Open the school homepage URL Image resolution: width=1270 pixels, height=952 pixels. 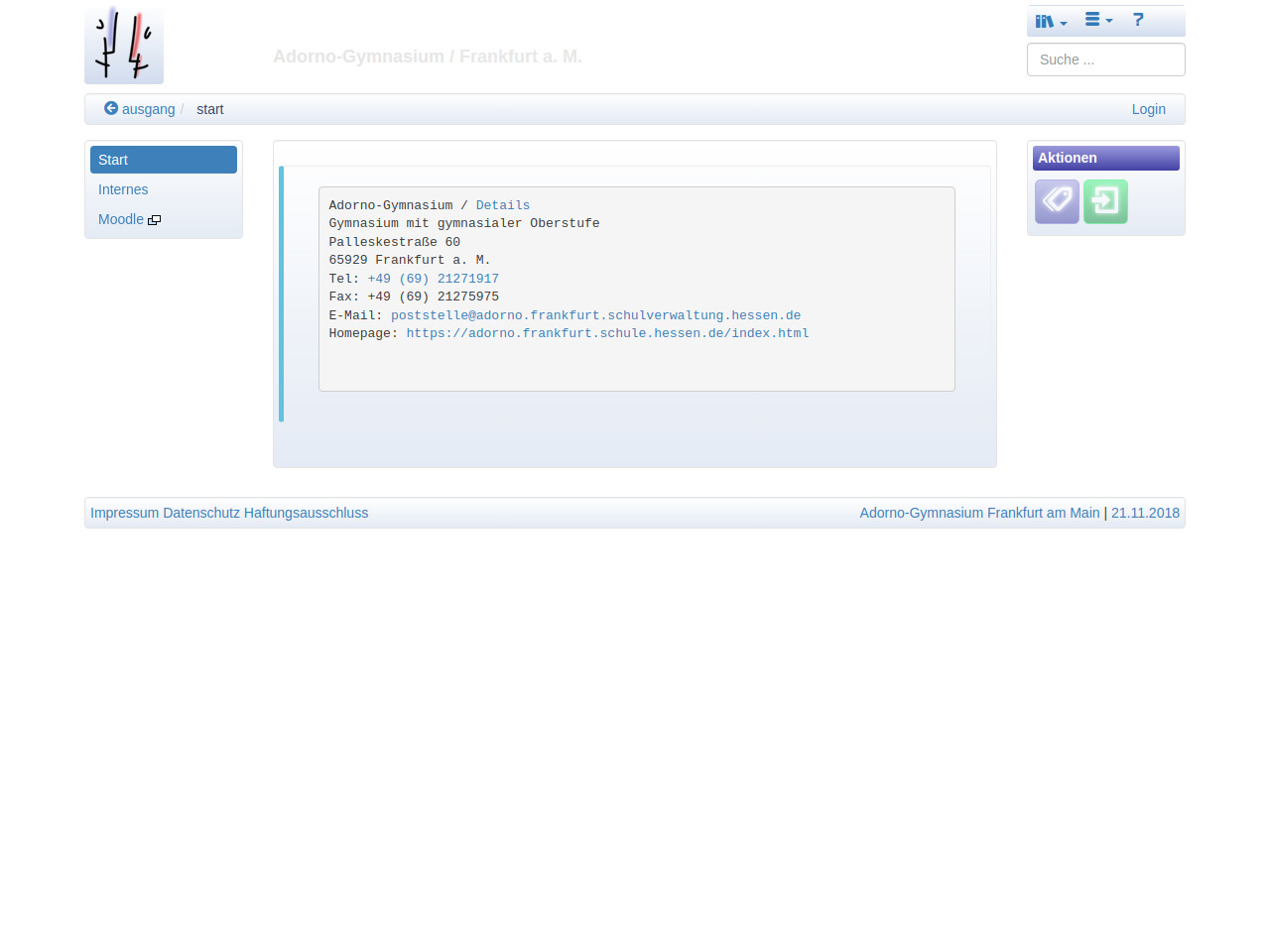point(607,333)
